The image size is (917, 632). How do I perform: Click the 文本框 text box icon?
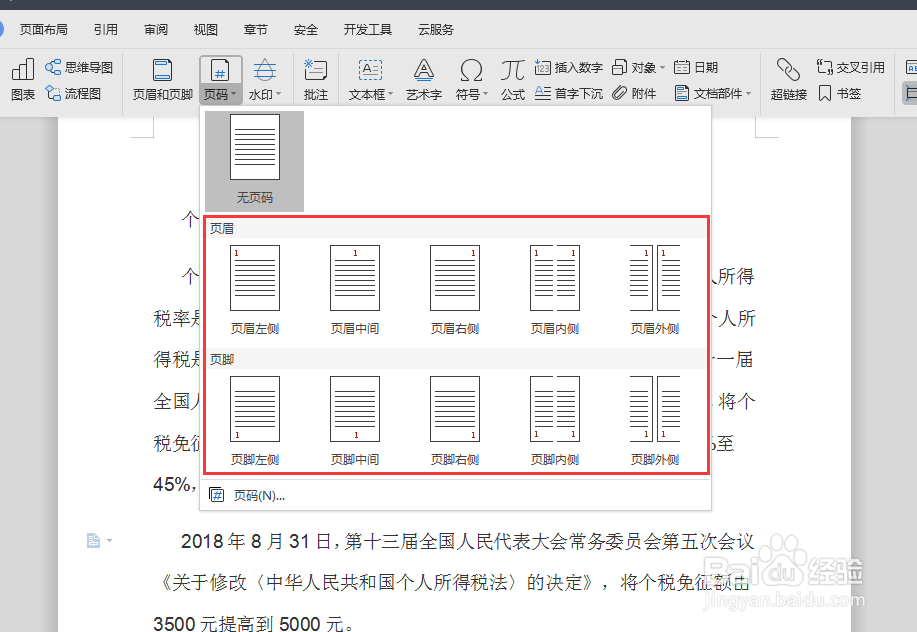[370, 71]
